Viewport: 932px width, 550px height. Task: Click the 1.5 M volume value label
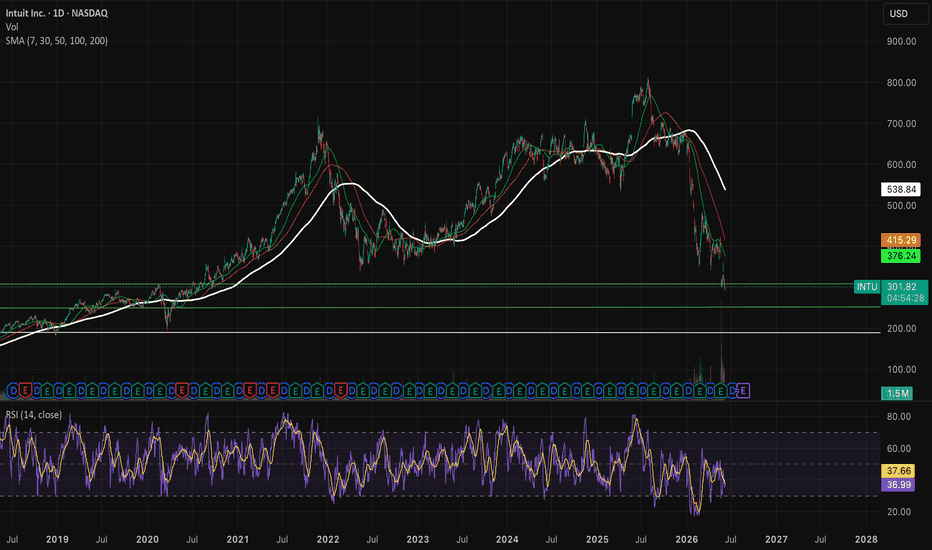(897, 393)
